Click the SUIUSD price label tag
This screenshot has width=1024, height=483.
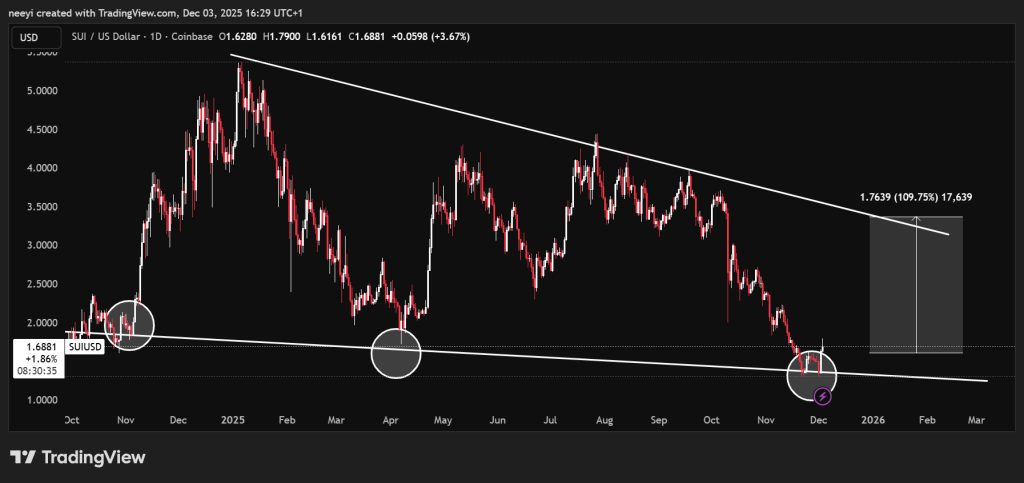pos(82,345)
